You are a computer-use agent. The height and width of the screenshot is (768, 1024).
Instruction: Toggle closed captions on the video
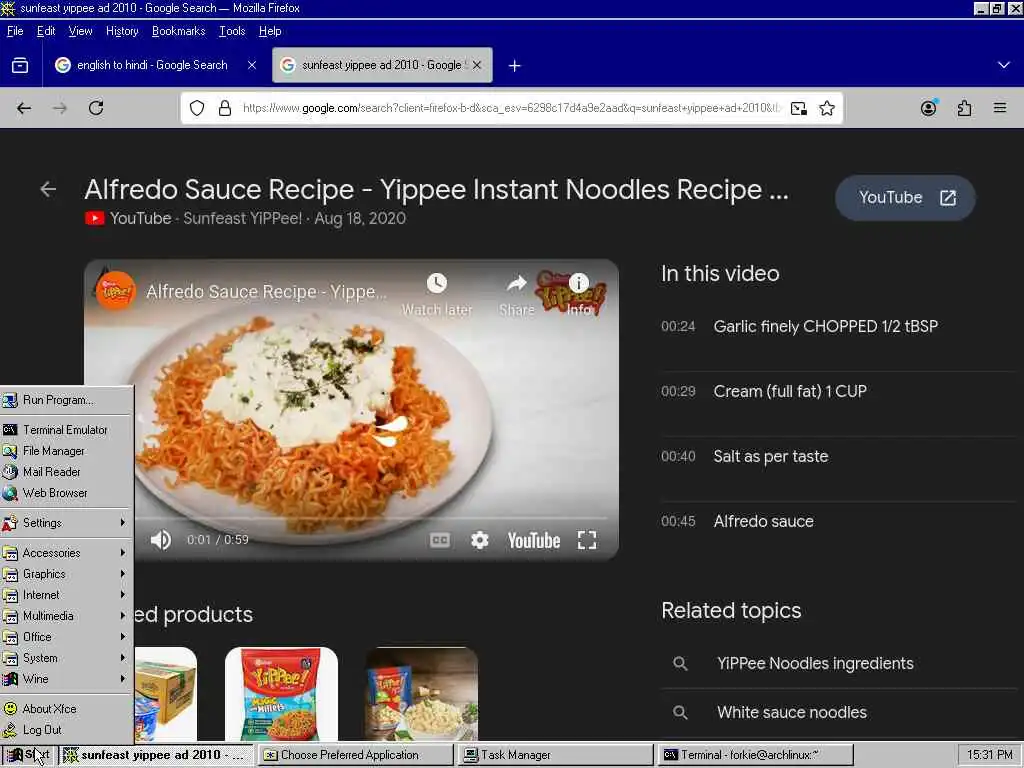point(440,540)
